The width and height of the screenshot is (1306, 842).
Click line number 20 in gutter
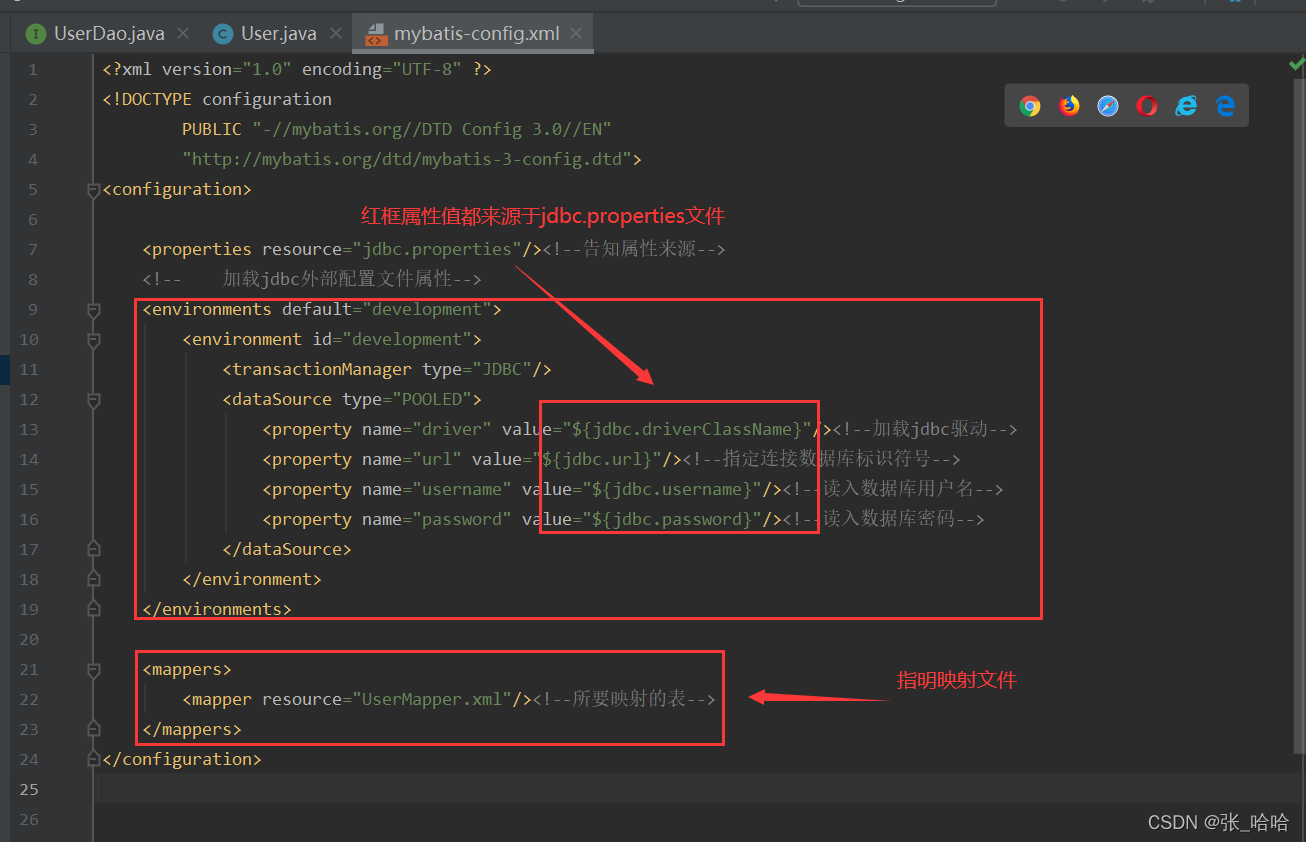tap(28, 639)
